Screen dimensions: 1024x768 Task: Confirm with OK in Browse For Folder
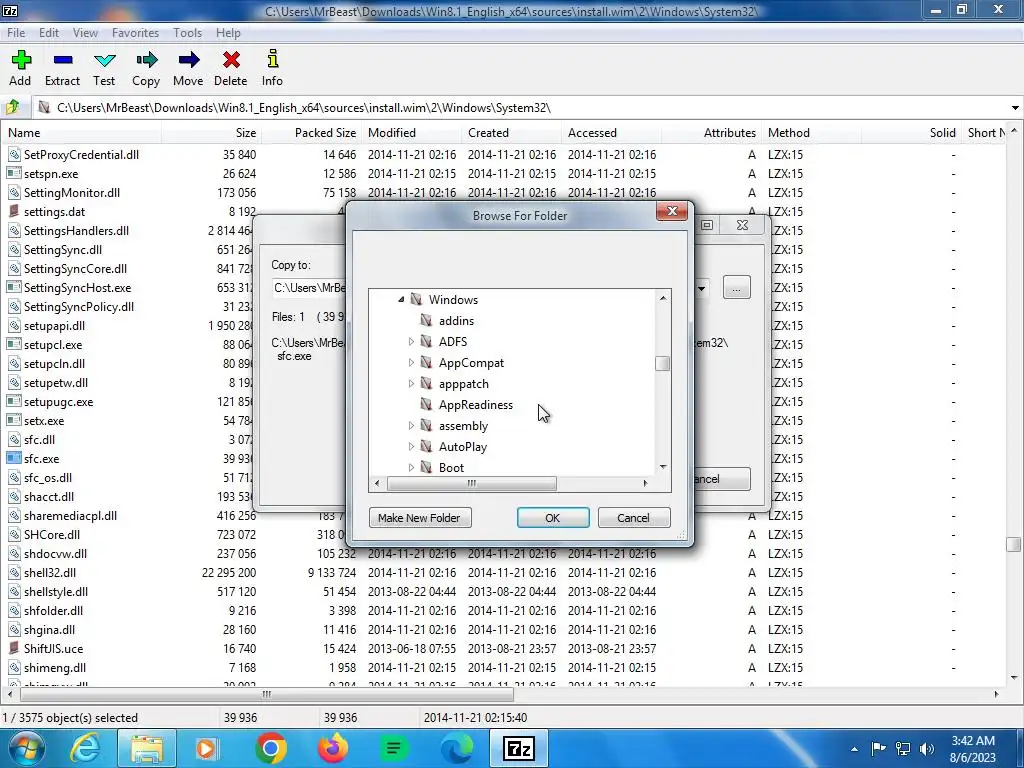click(552, 518)
